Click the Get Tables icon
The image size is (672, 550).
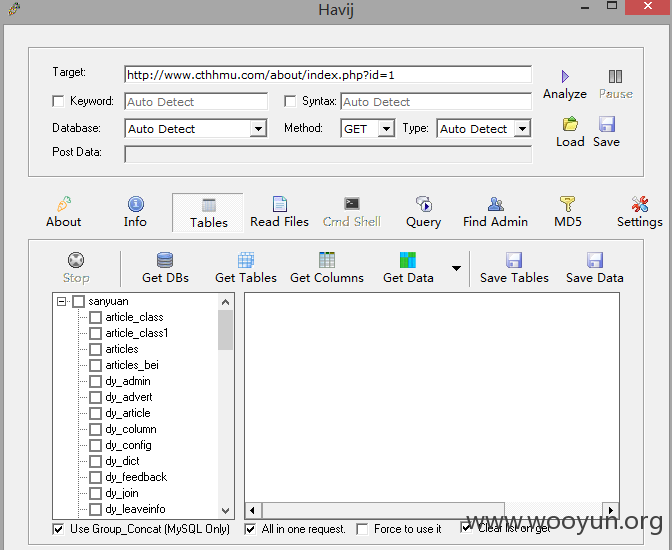(x=246, y=260)
